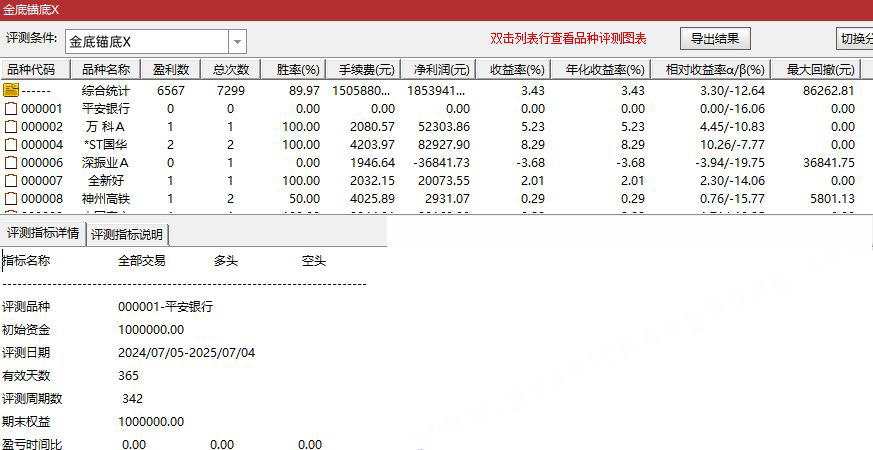Sort by 盈利数 column header
The image size is (873, 450).
click(x=171, y=70)
